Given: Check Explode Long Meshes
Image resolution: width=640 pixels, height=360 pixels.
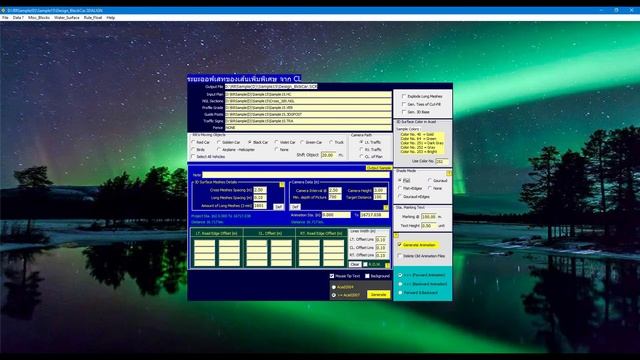Looking at the screenshot, I should pos(404,96).
